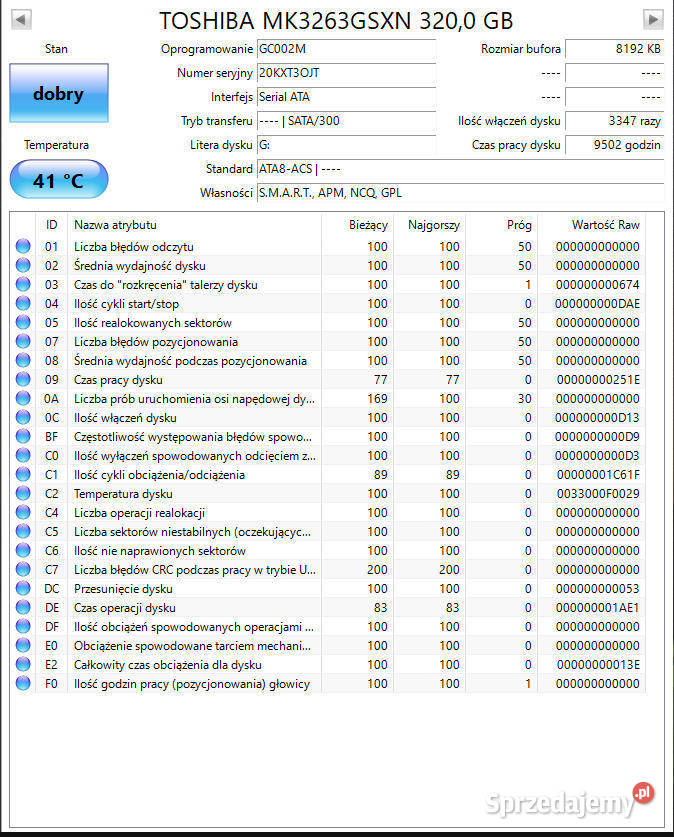
Task: Click raw value 0000000251E
Action: (598, 380)
